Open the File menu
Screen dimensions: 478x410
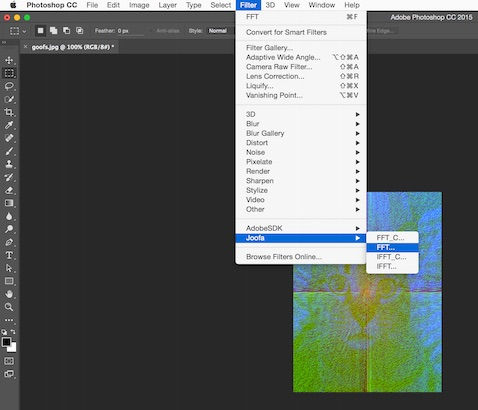[92, 5]
